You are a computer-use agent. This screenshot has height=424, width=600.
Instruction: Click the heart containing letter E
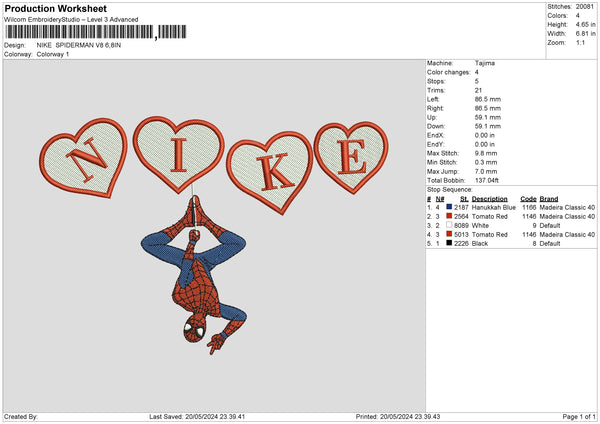pyautogui.click(x=350, y=155)
